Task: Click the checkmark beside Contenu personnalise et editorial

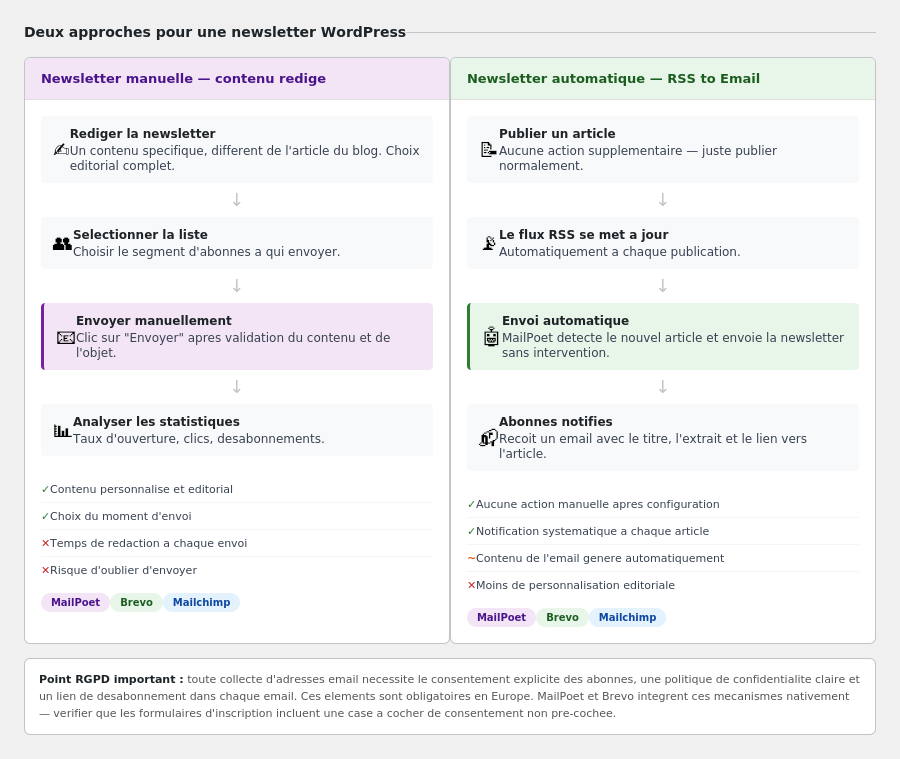Action: (x=45, y=489)
